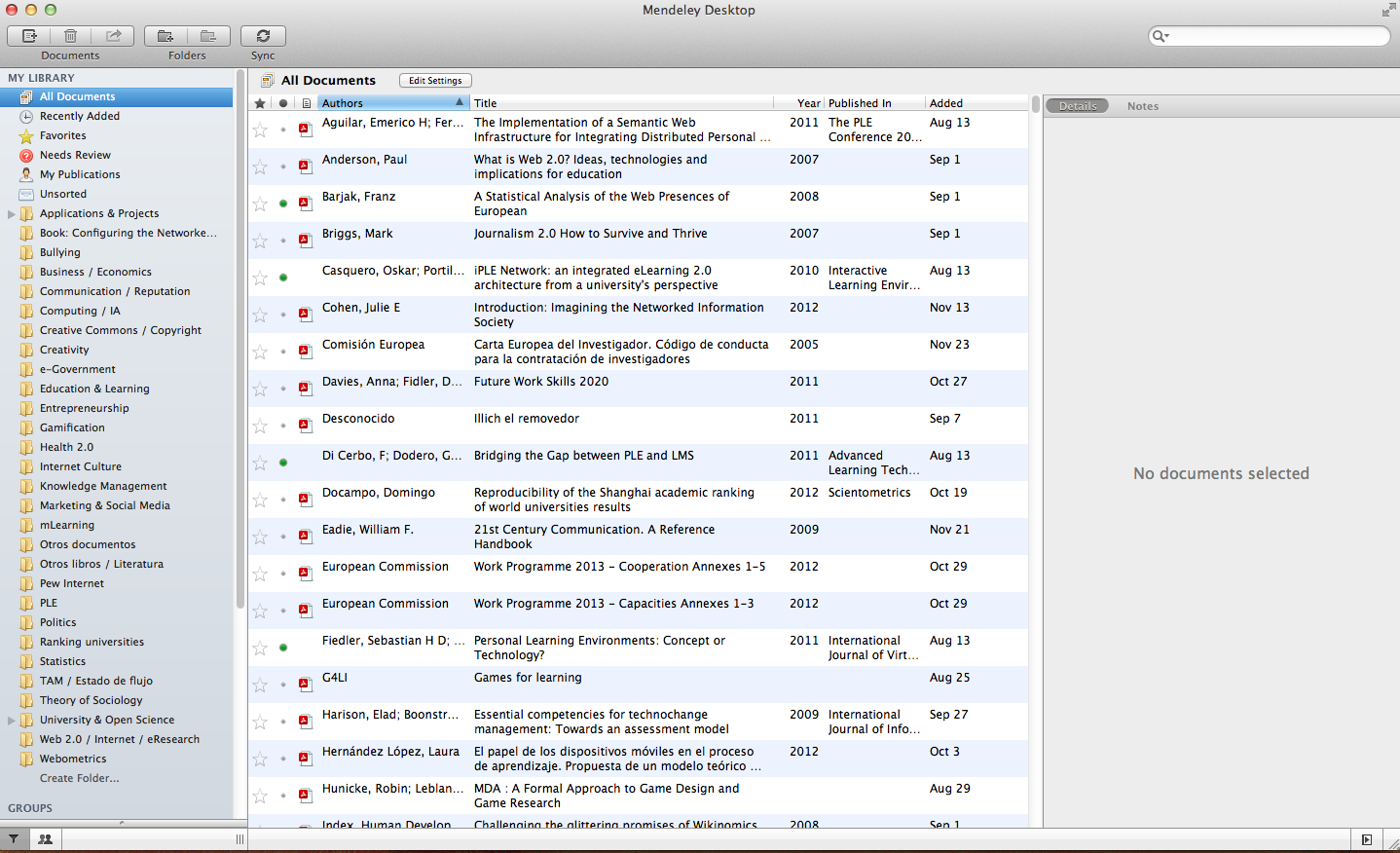Open the Gamification folder
Screen dimensions: 1400x853
point(72,427)
